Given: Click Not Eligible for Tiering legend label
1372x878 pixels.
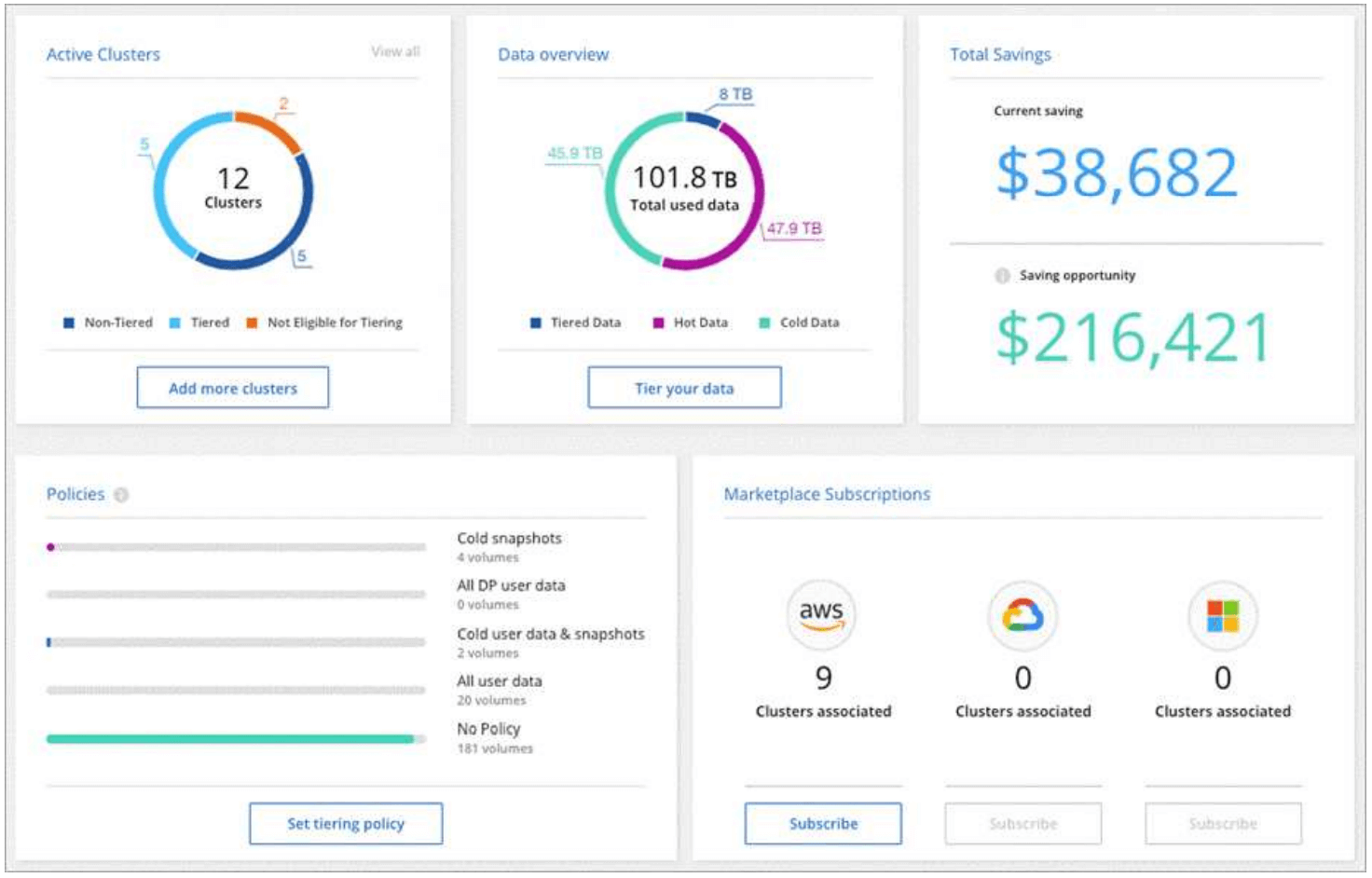Looking at the screenshot, I should pos(335,322).
